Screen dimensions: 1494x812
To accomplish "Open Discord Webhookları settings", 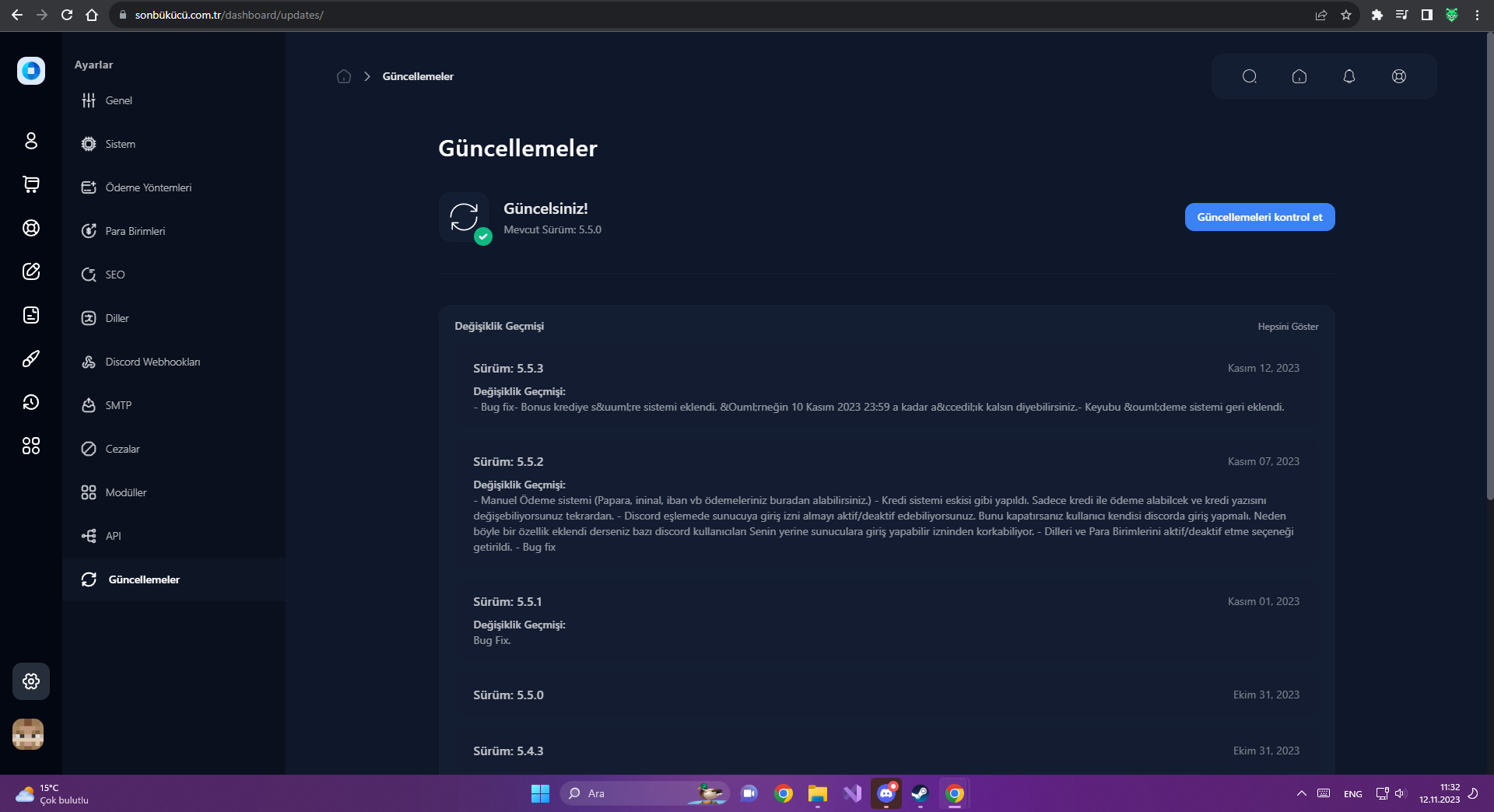I will [x=174, y=362].
